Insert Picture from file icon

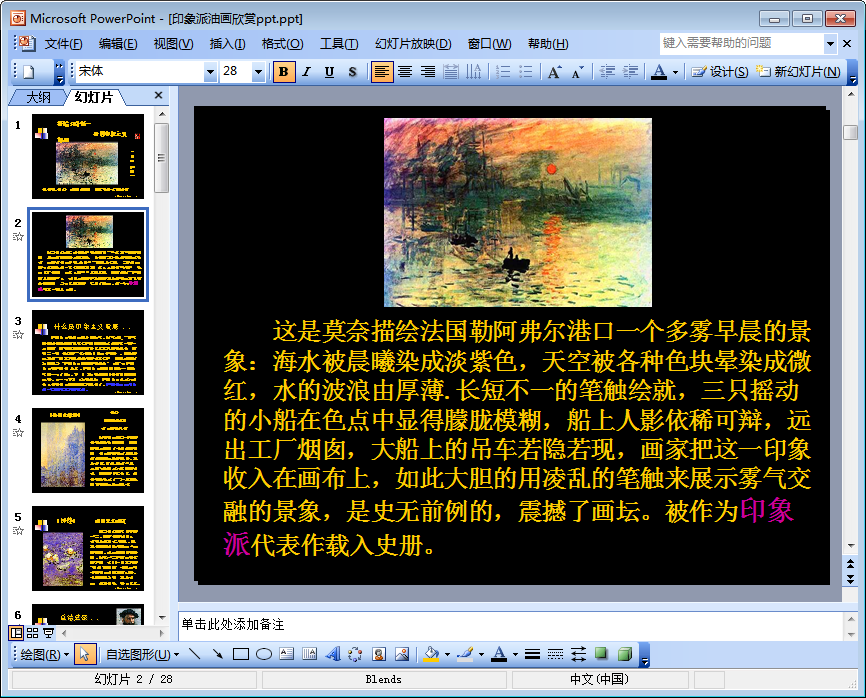click(402, 654)
